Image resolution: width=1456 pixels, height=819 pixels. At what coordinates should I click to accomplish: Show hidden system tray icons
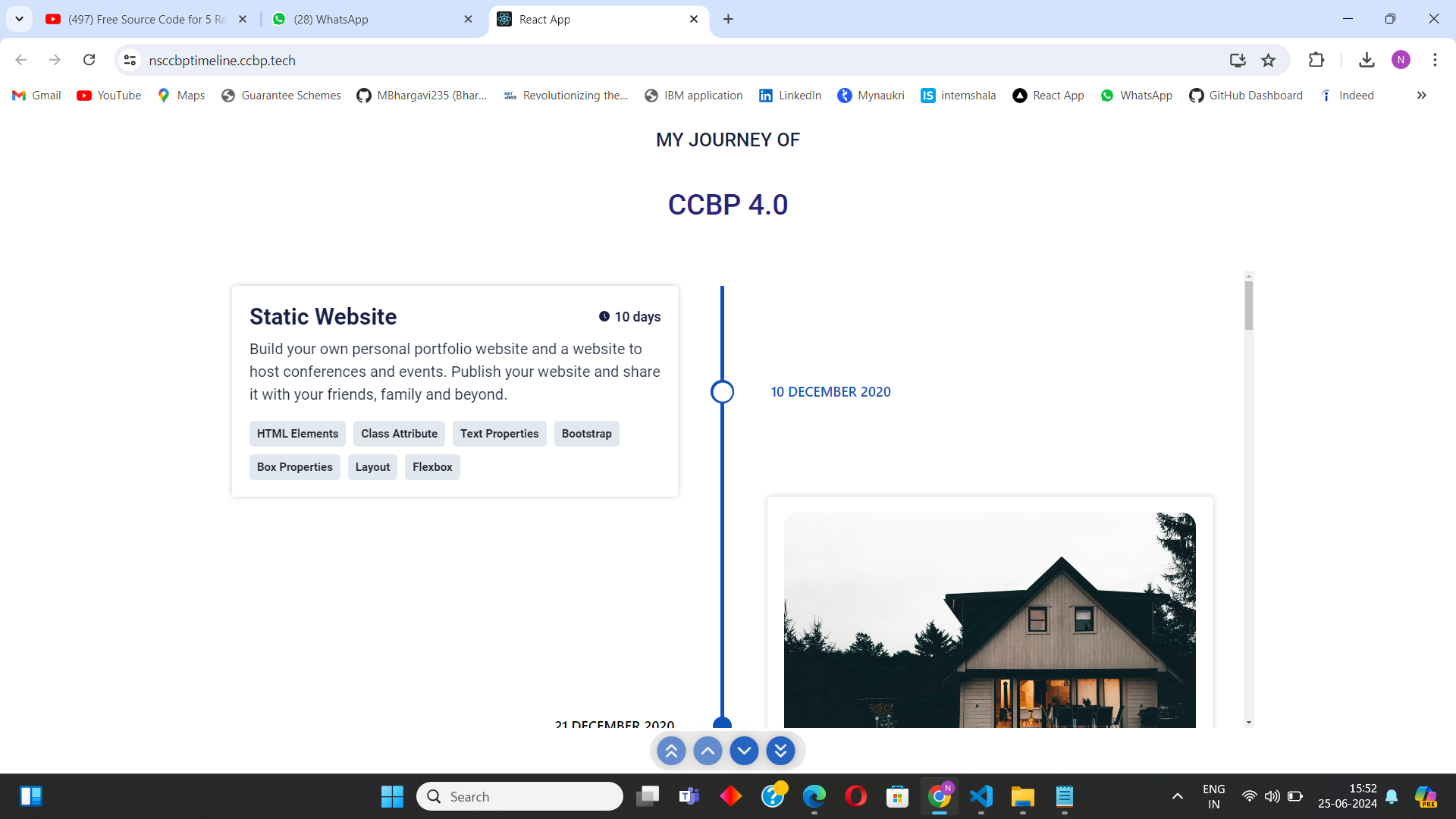pos(1177,796)
